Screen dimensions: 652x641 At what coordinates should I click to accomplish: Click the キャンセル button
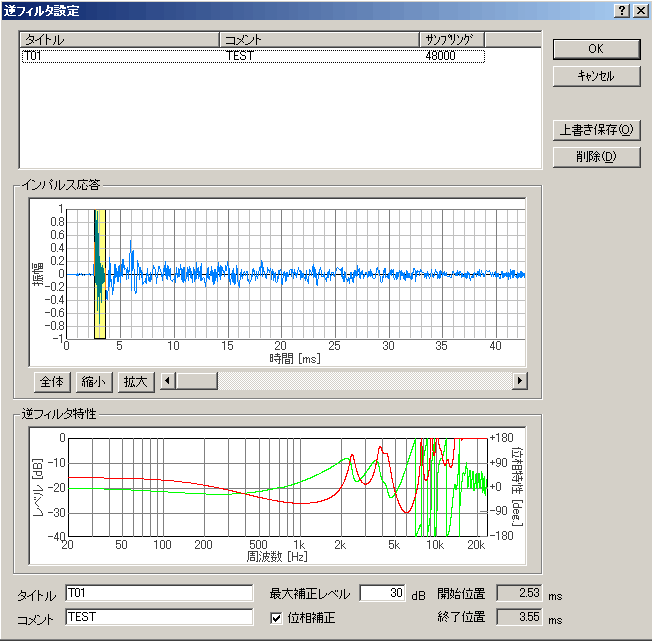(x=596, y=76)
